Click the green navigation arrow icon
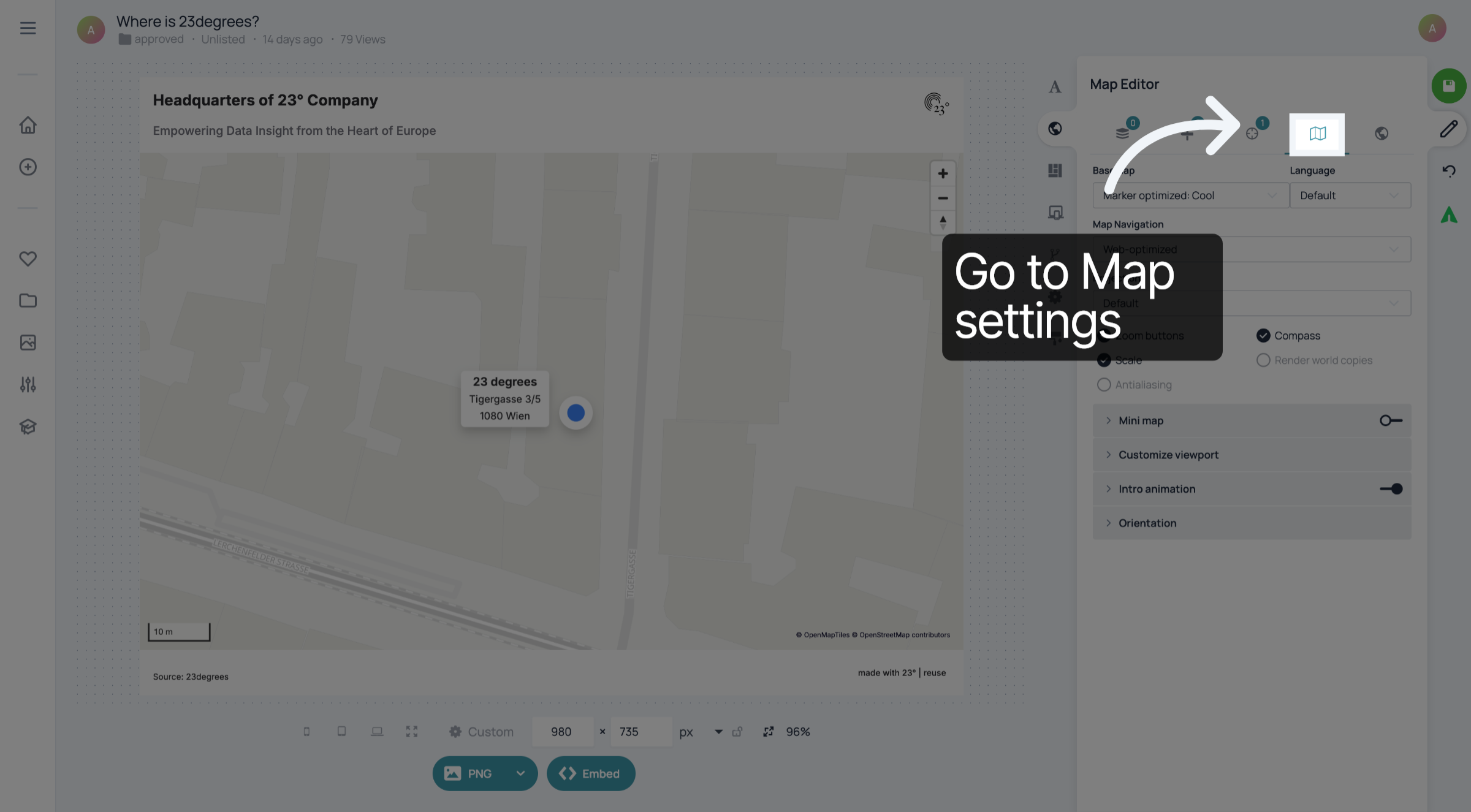The height and width of the screenshot is (812, 1471). tap(1448, 214)
